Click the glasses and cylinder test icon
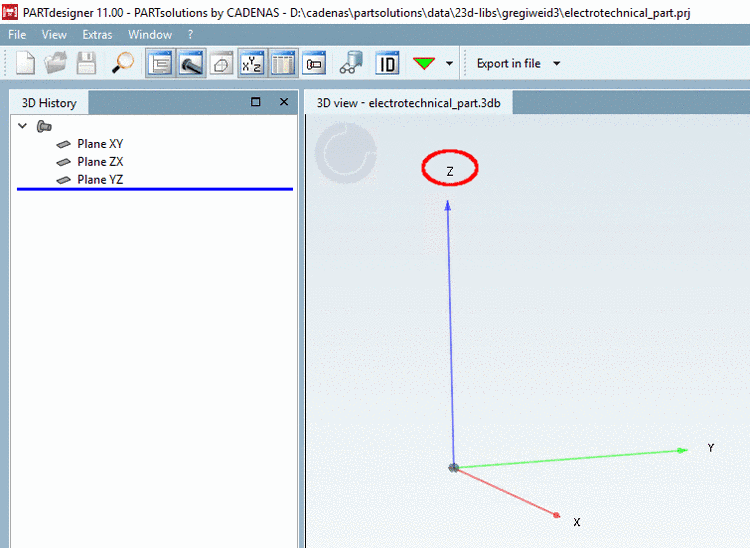The image size is (750, 548). [x=352, y=63]
